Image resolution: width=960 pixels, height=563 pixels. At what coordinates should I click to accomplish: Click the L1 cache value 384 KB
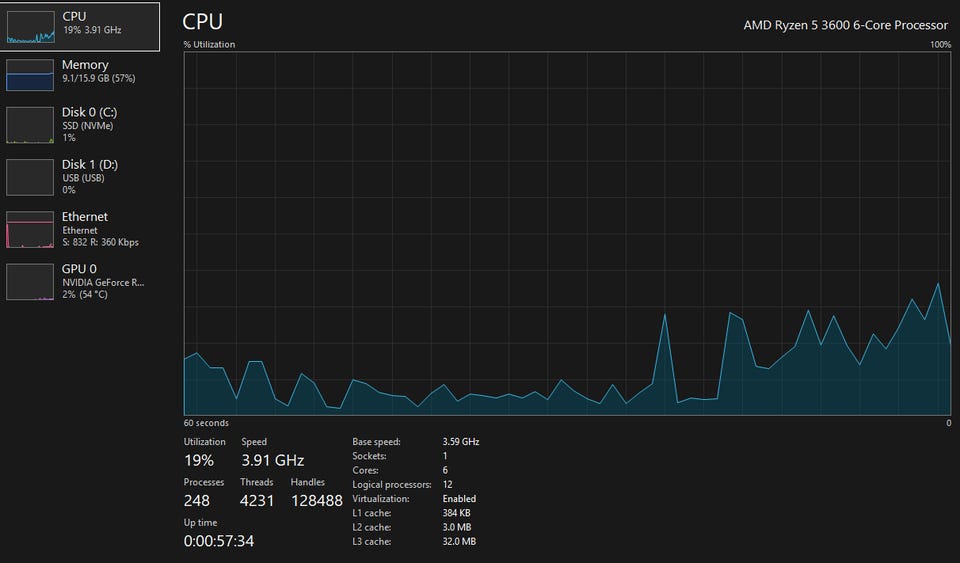tap(456, 513)
